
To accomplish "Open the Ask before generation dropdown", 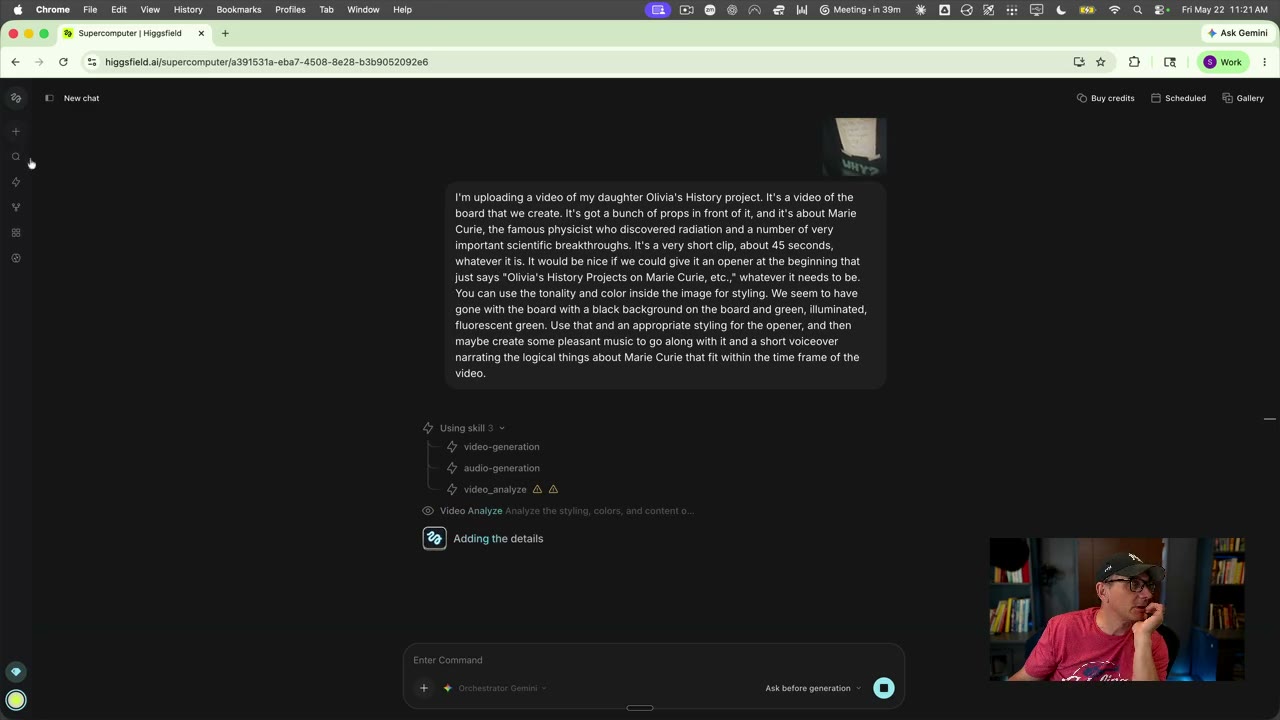I will click(813, 688).
